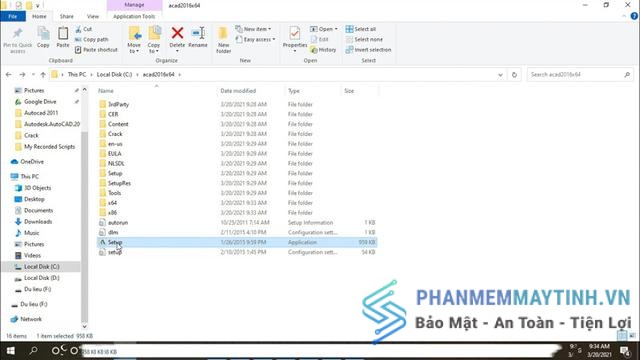Click the Delete red X icon
This screenshot has width=640, height=360.
click(x=177, y=33)
